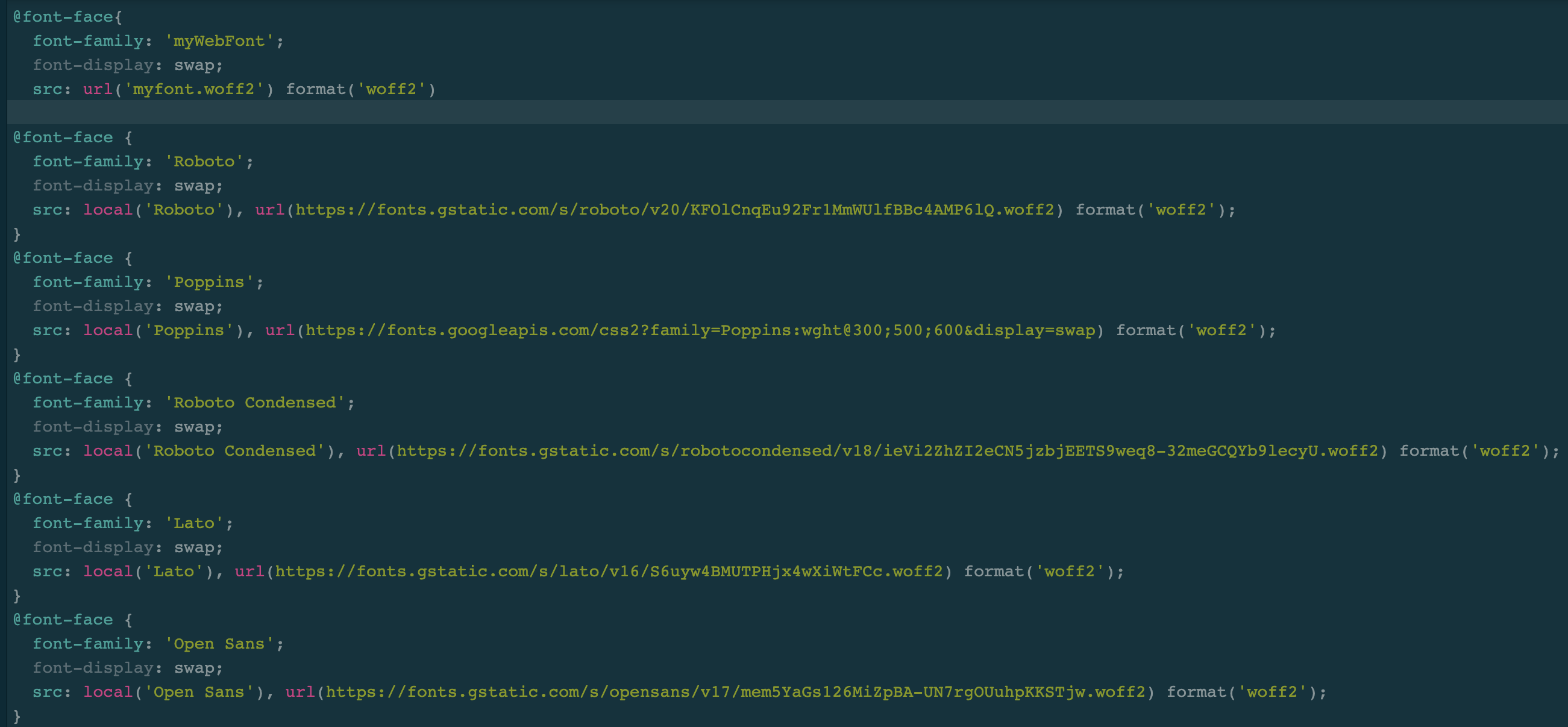
Task: Click the @font-face line above the 'Lato' family
Action: 72,499
